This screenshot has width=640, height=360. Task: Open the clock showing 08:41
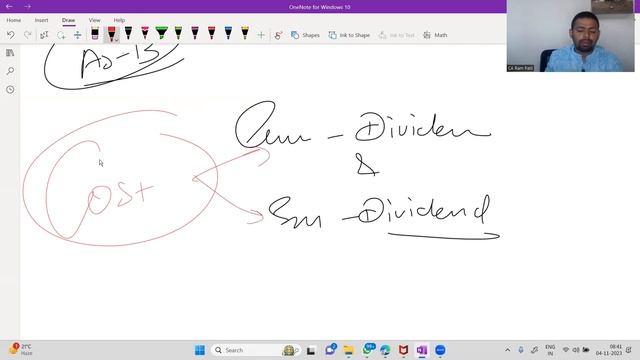pos(609,350)
